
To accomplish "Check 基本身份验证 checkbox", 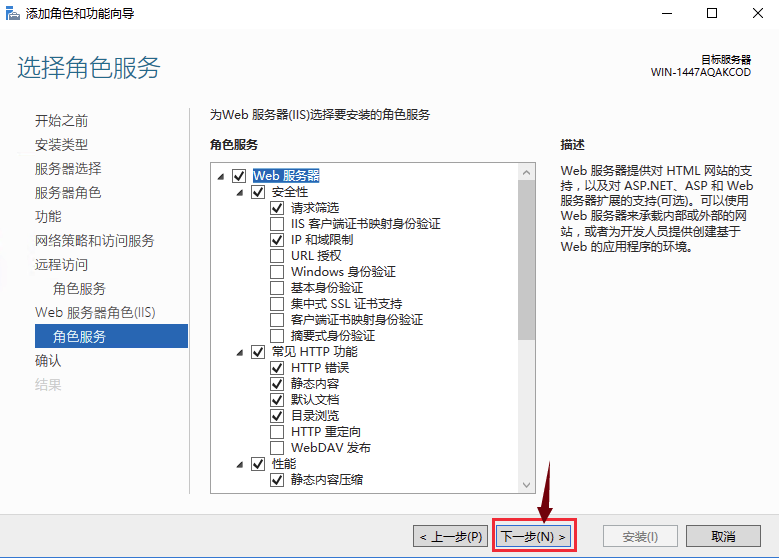I will pos(277,288).
